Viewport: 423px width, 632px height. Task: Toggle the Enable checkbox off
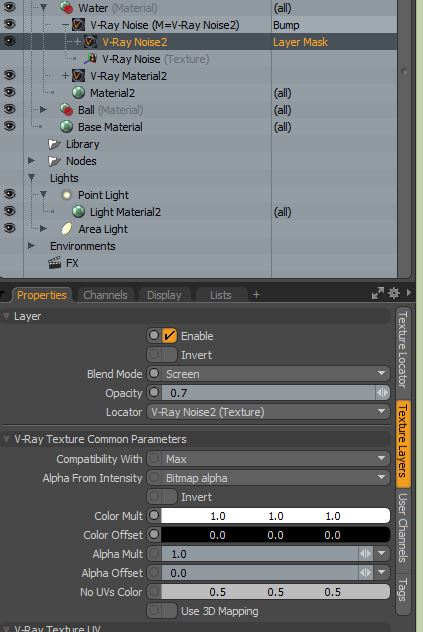(169, 335)
